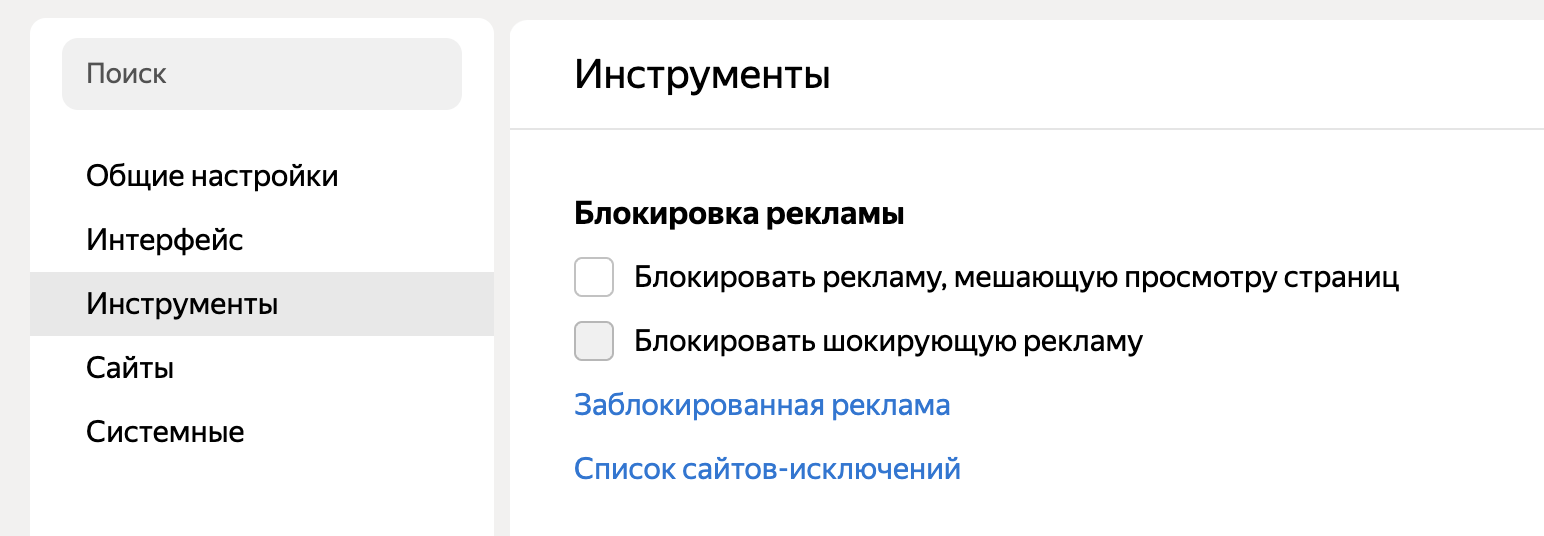Select Инструменты in the sidebar
This screenshot has height=536, width=1544.
point(182,304)
